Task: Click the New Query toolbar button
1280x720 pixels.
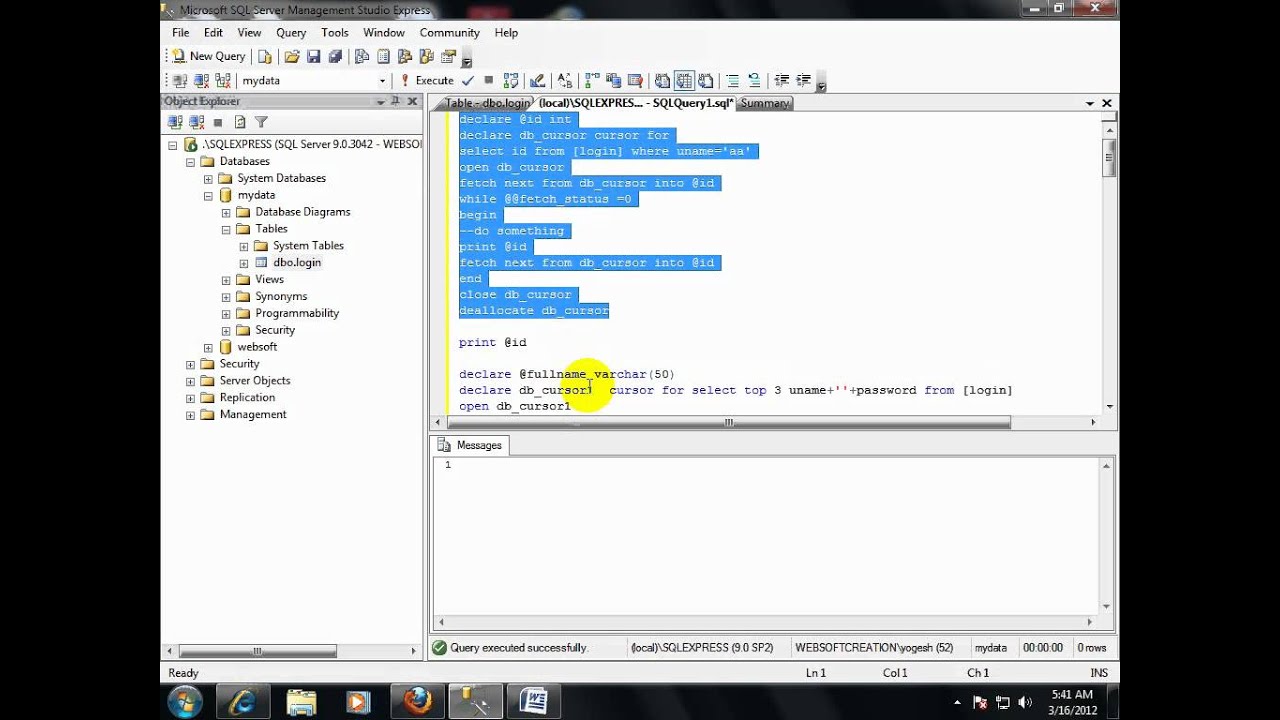Action: tap(208, 56)
